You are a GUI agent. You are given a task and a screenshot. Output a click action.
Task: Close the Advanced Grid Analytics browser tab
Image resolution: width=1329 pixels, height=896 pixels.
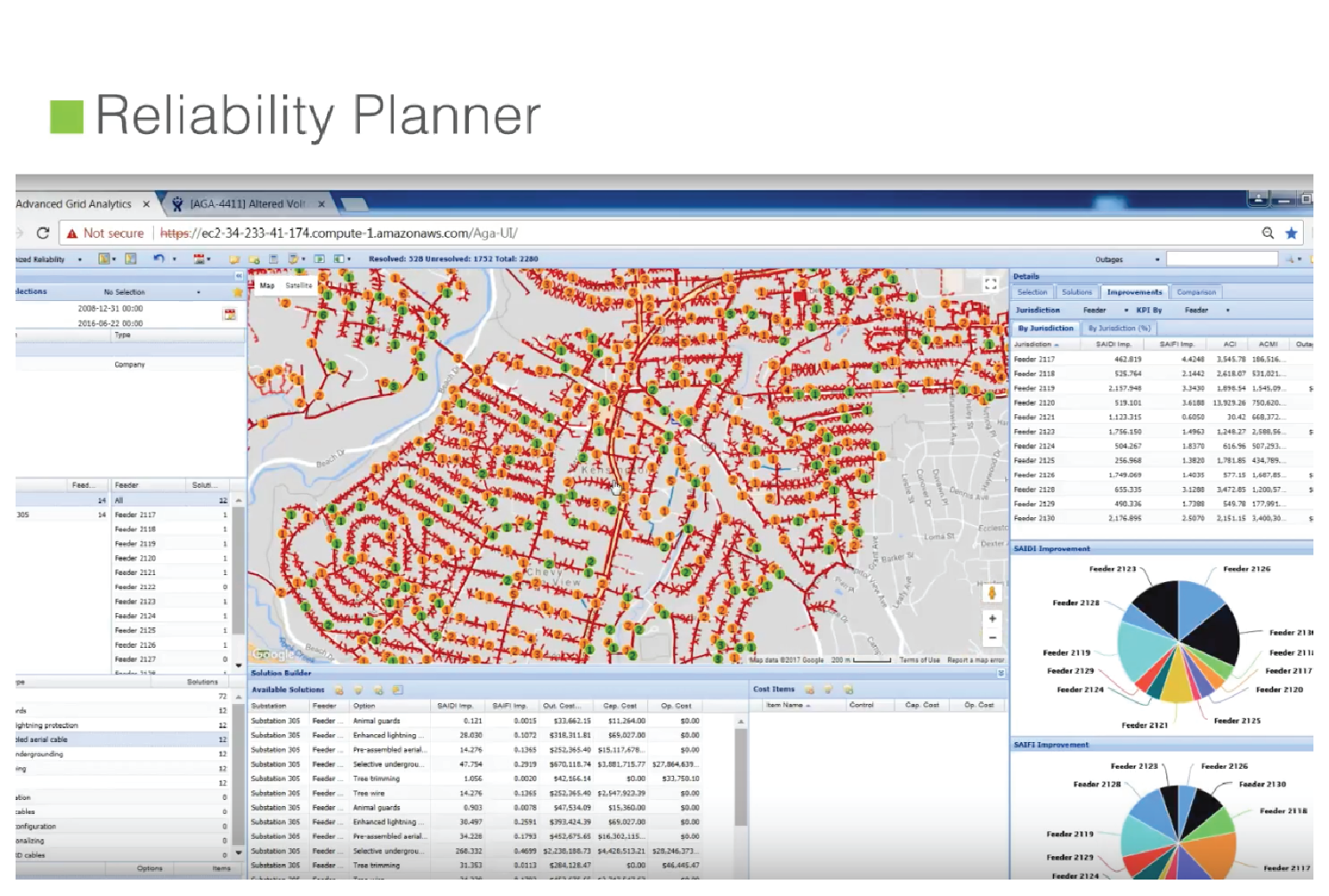point(146,204)
